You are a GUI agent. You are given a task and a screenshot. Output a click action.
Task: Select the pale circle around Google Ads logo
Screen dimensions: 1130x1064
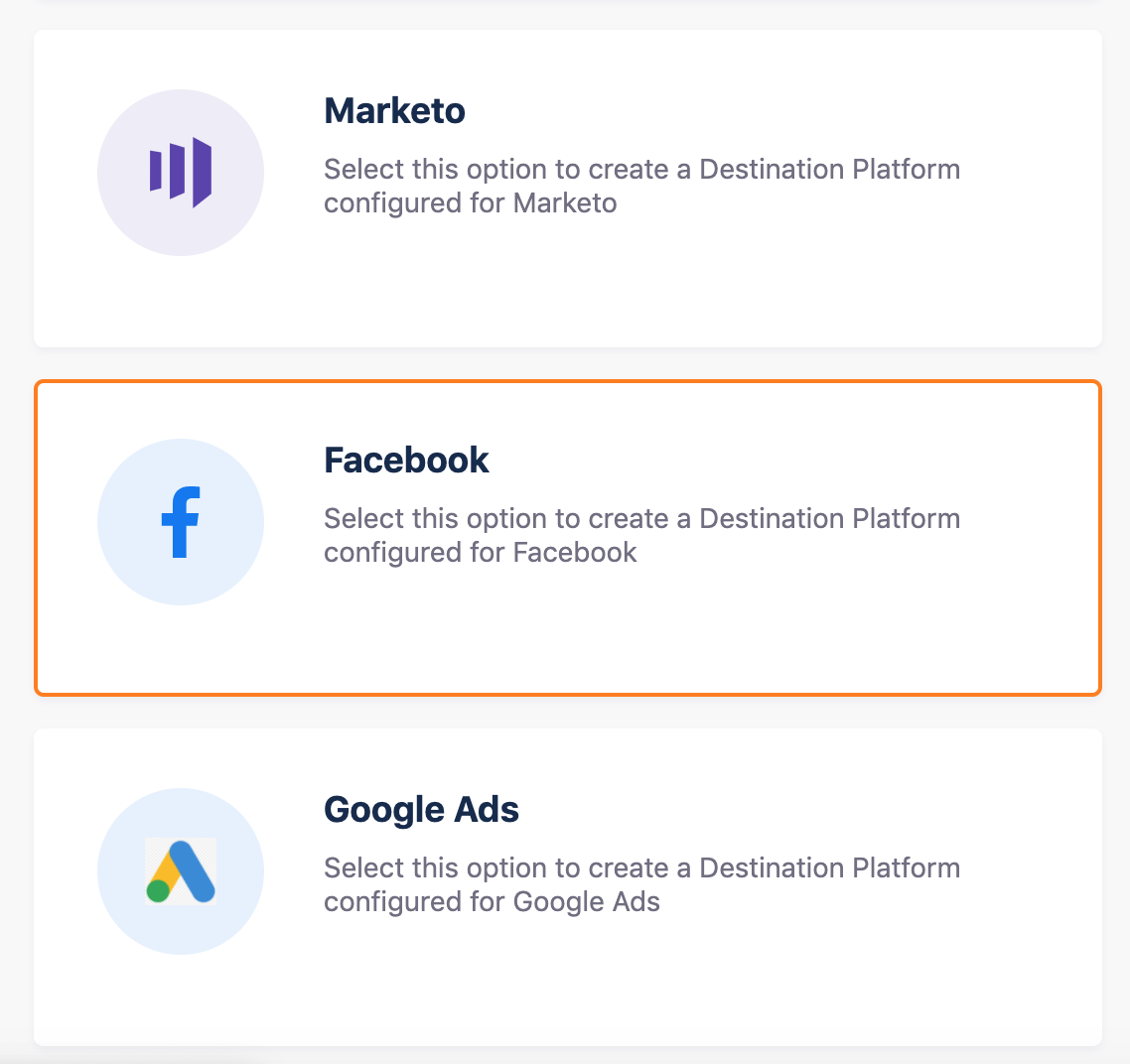181,871
